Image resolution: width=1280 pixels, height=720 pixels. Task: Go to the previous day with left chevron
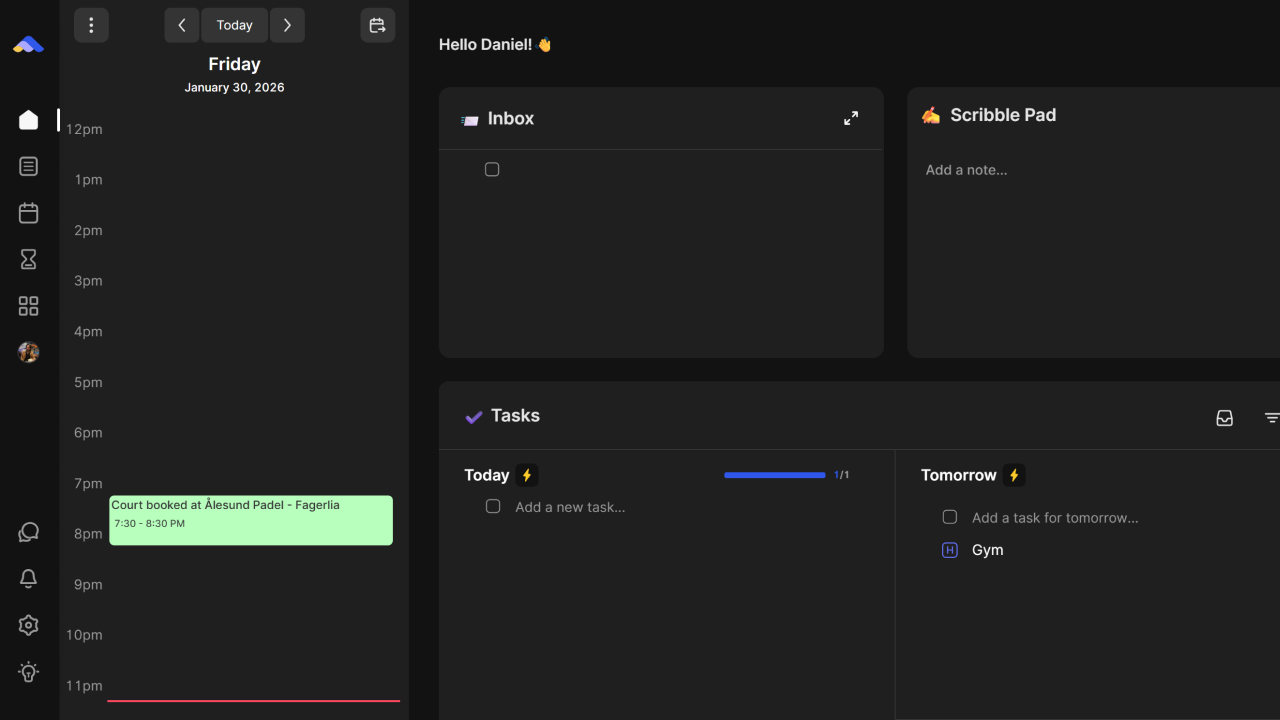(x=181, y=24)
